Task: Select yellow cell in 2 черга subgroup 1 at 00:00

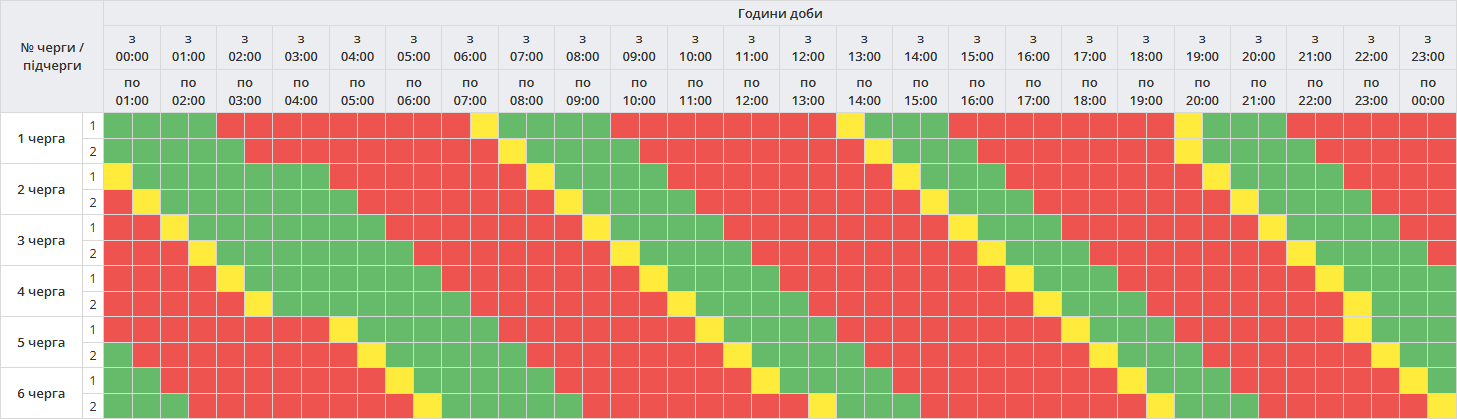Action: (117, 176)
